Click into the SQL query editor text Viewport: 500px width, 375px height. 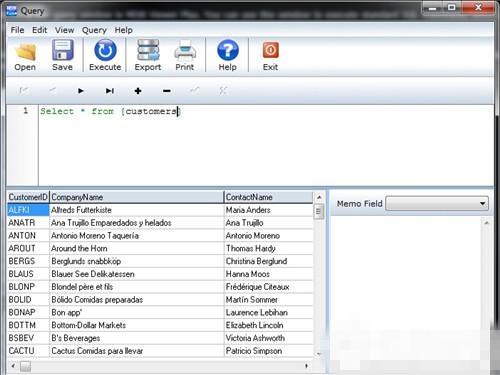[x=110, y=111]
